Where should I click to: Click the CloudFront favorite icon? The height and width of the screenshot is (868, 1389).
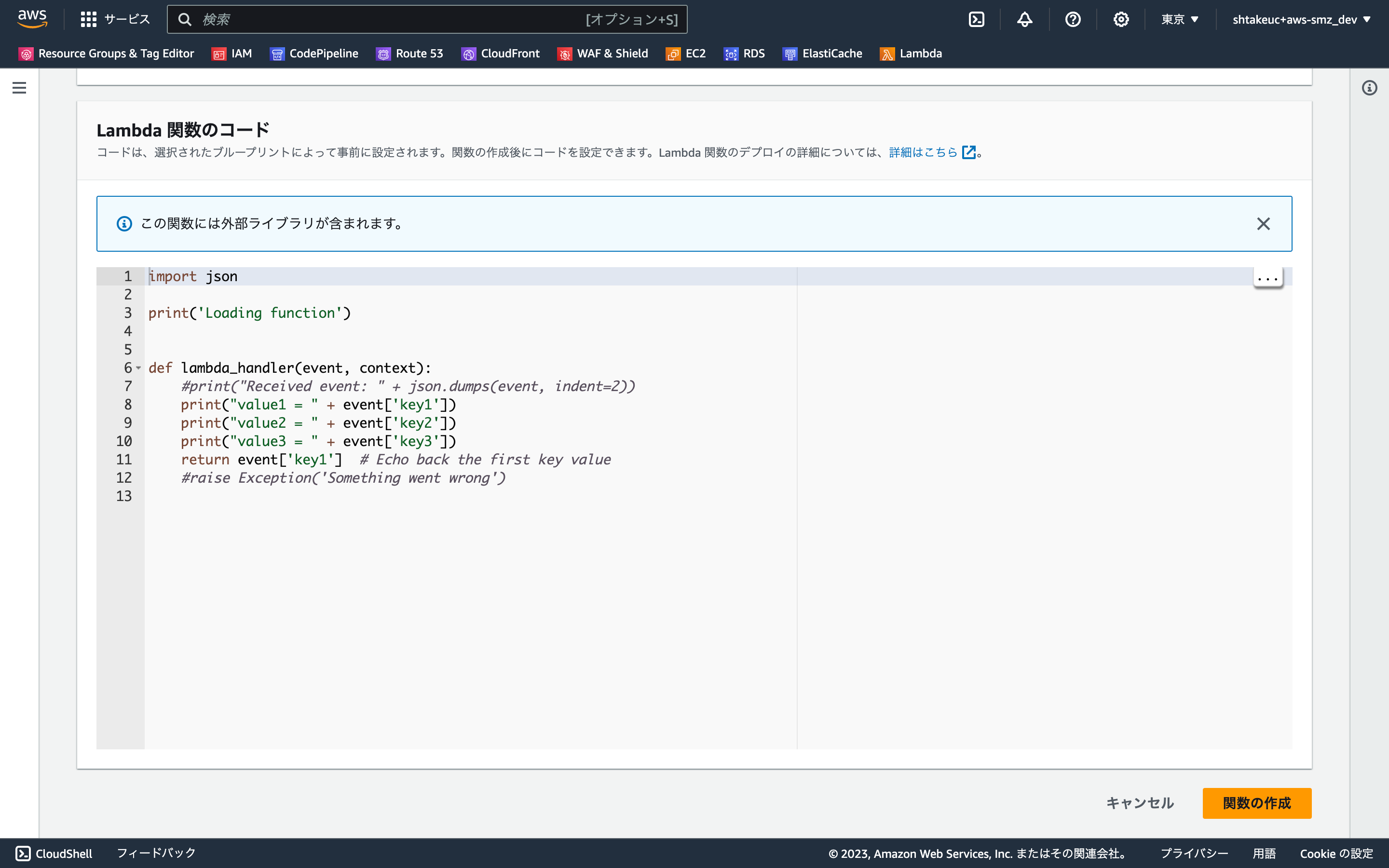pyautogui.click(x=468, y=54)
